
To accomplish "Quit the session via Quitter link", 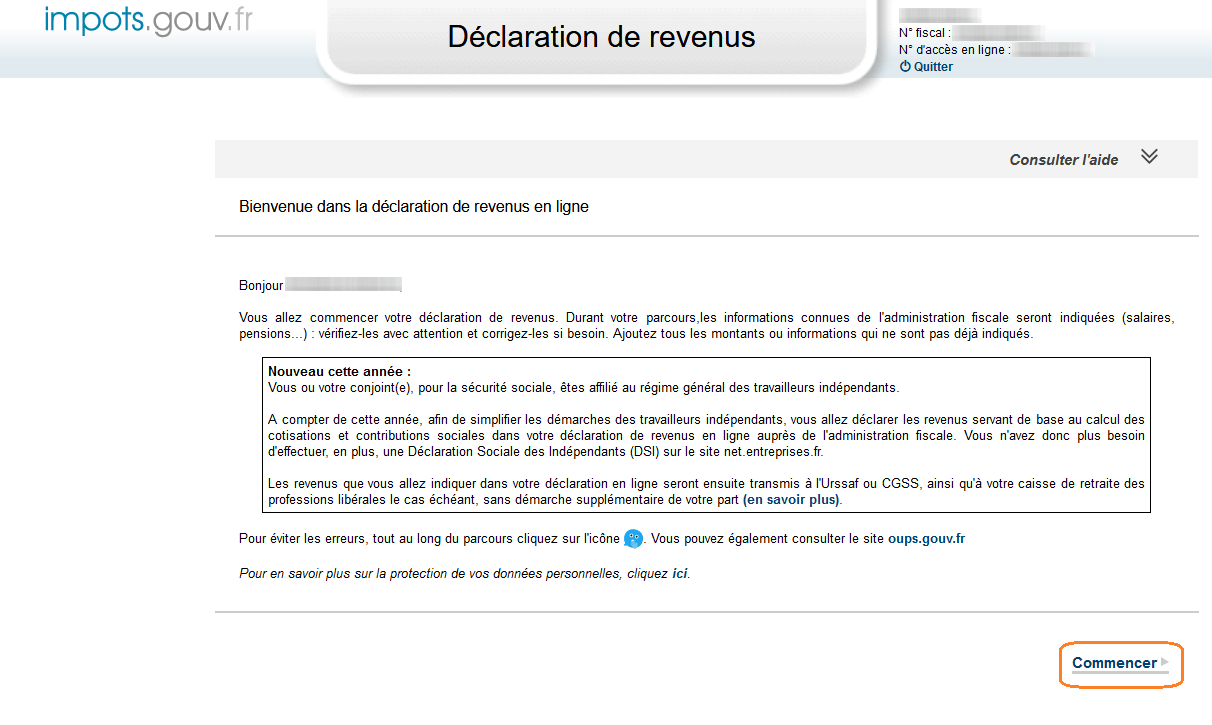I will tap(932, 67).
